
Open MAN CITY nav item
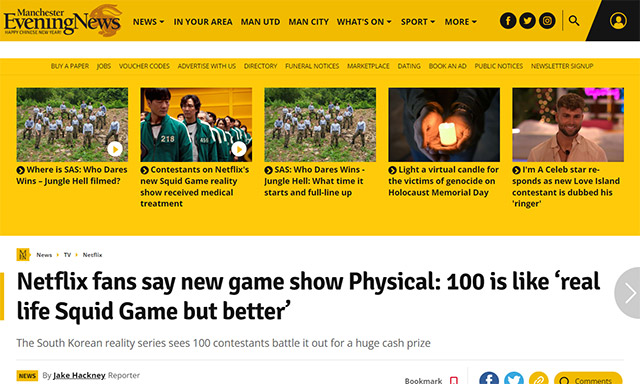(309, 22)
